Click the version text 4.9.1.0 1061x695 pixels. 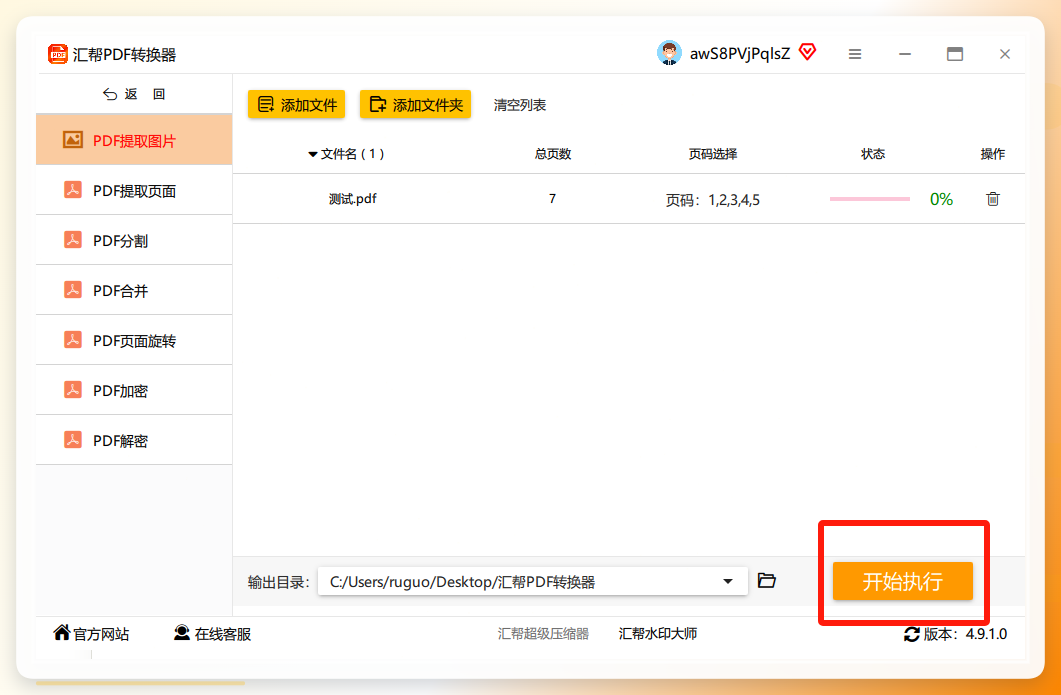986,634
